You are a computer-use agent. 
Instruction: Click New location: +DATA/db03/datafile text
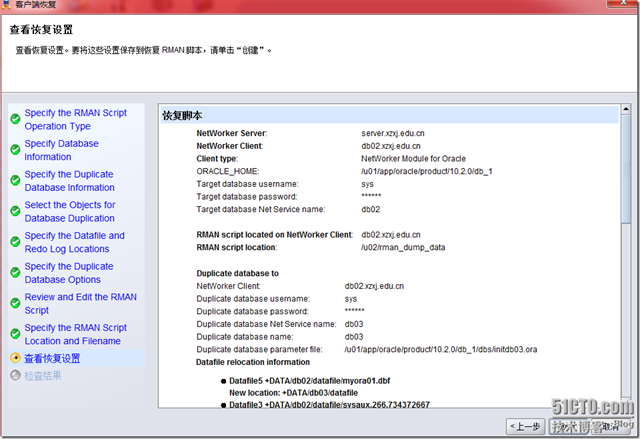(293, 392)
